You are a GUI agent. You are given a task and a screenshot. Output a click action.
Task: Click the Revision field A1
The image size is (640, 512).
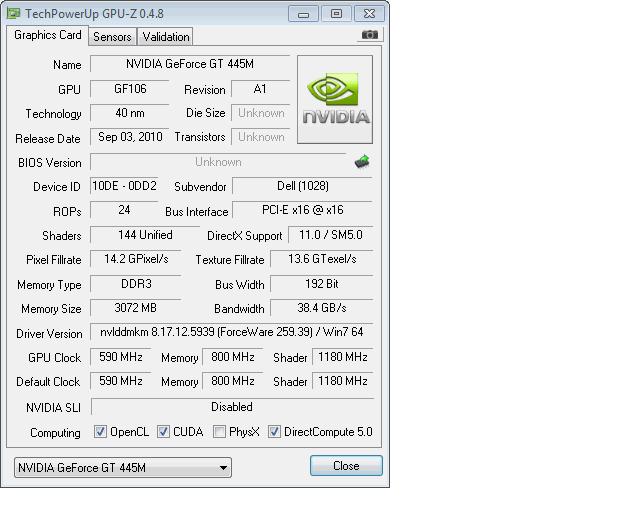[x=260, y=89]
